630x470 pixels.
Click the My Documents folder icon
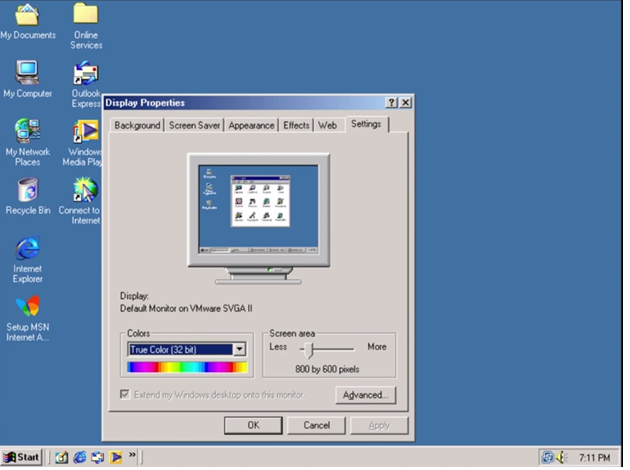pyautogui.click(x=27, y=15)
